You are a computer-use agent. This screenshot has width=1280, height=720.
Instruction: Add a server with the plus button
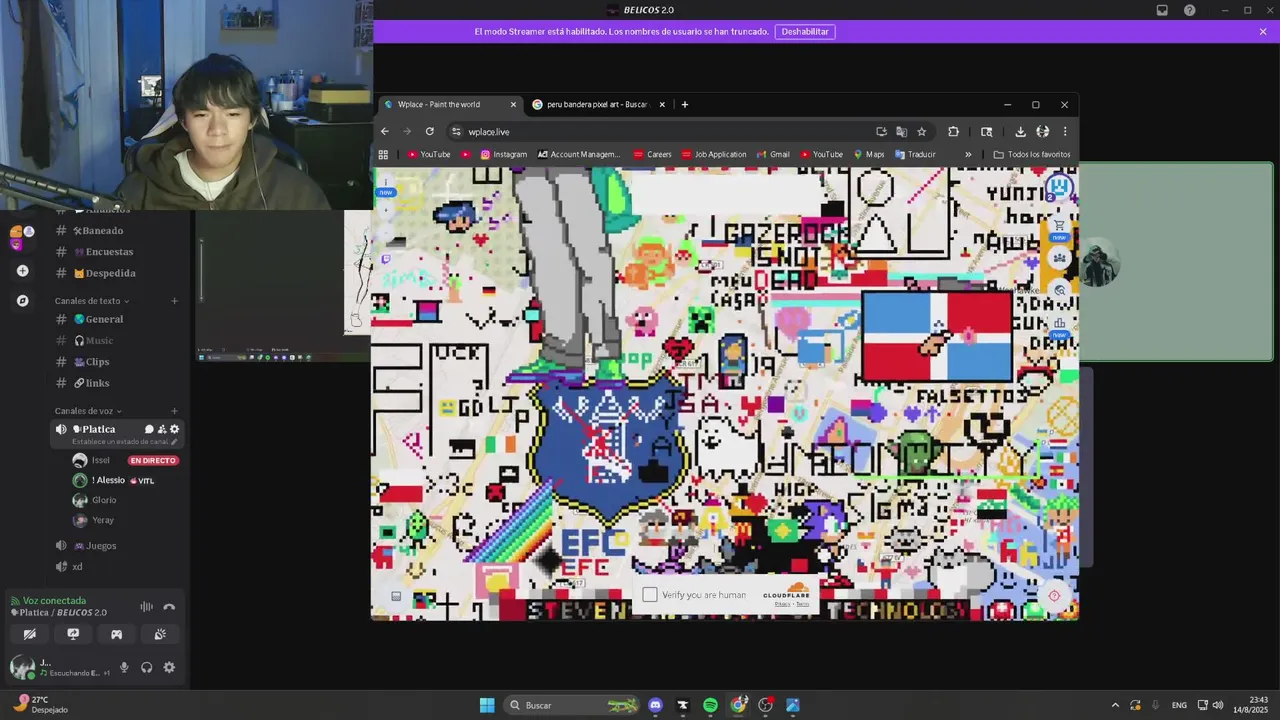tap(22, 270)
